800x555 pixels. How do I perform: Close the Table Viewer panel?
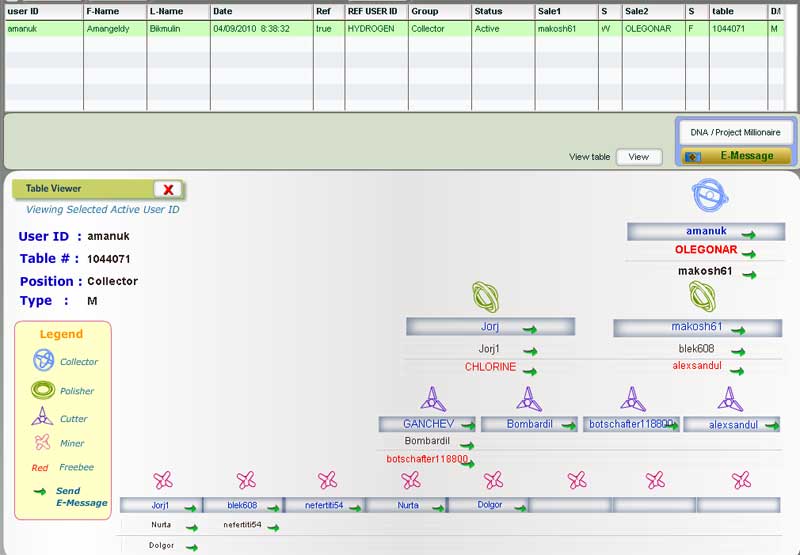coord(168,189)
